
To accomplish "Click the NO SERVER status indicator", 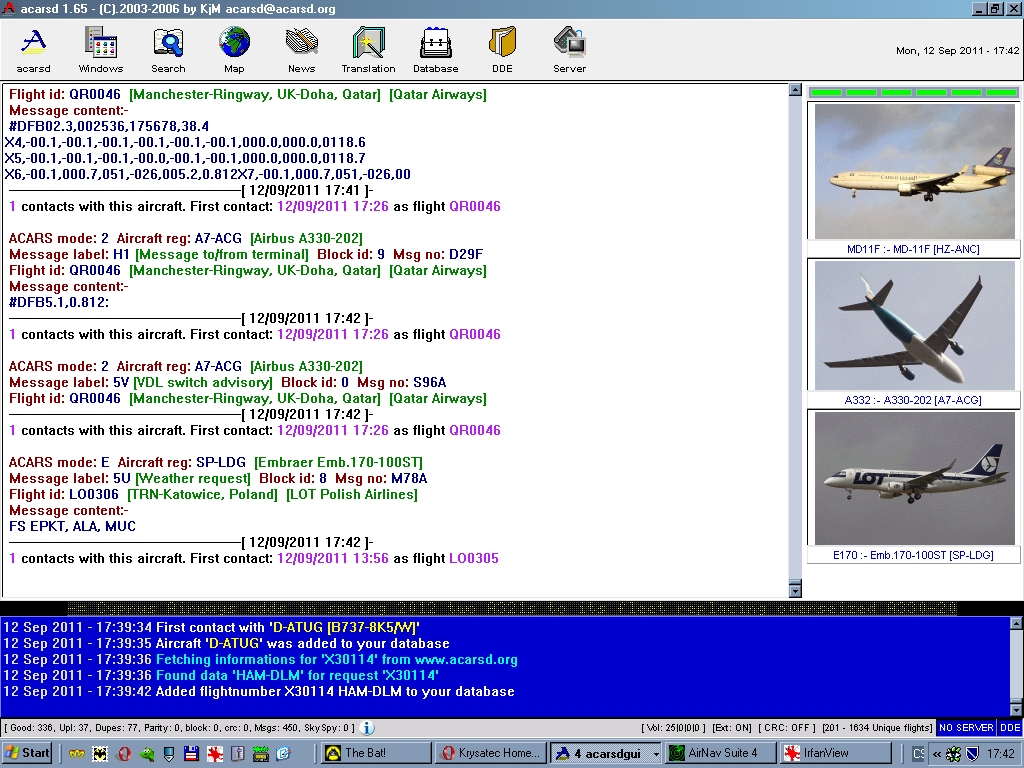I will click(x=966, y=728).
